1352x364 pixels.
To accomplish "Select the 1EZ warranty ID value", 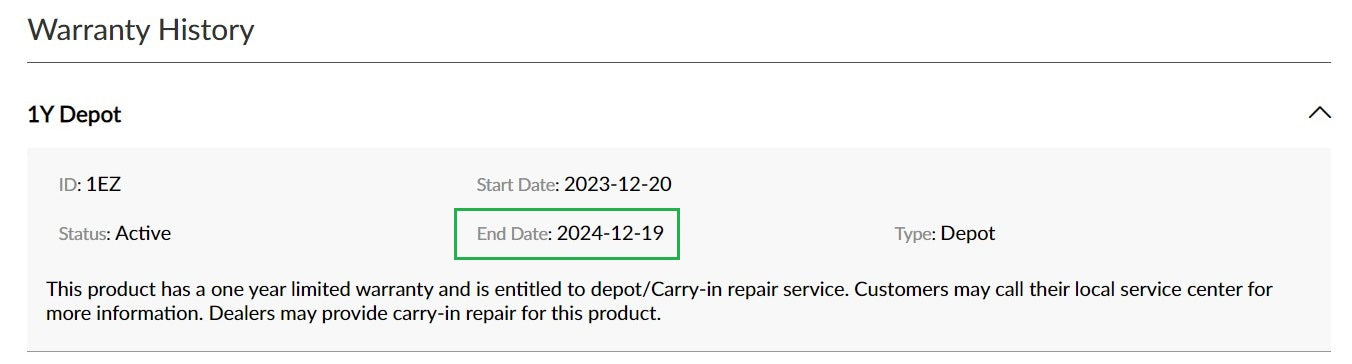I will coord(104,184).
